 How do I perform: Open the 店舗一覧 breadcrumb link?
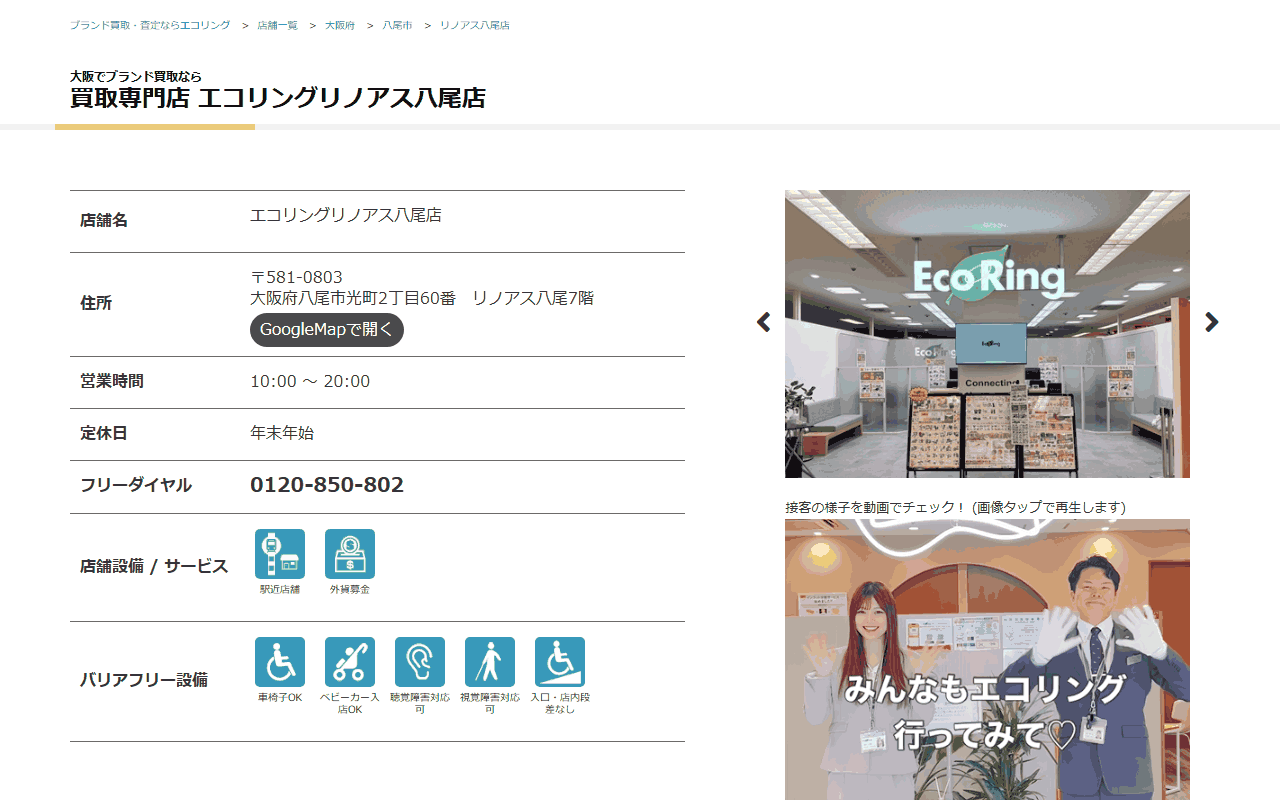point(277,25)
